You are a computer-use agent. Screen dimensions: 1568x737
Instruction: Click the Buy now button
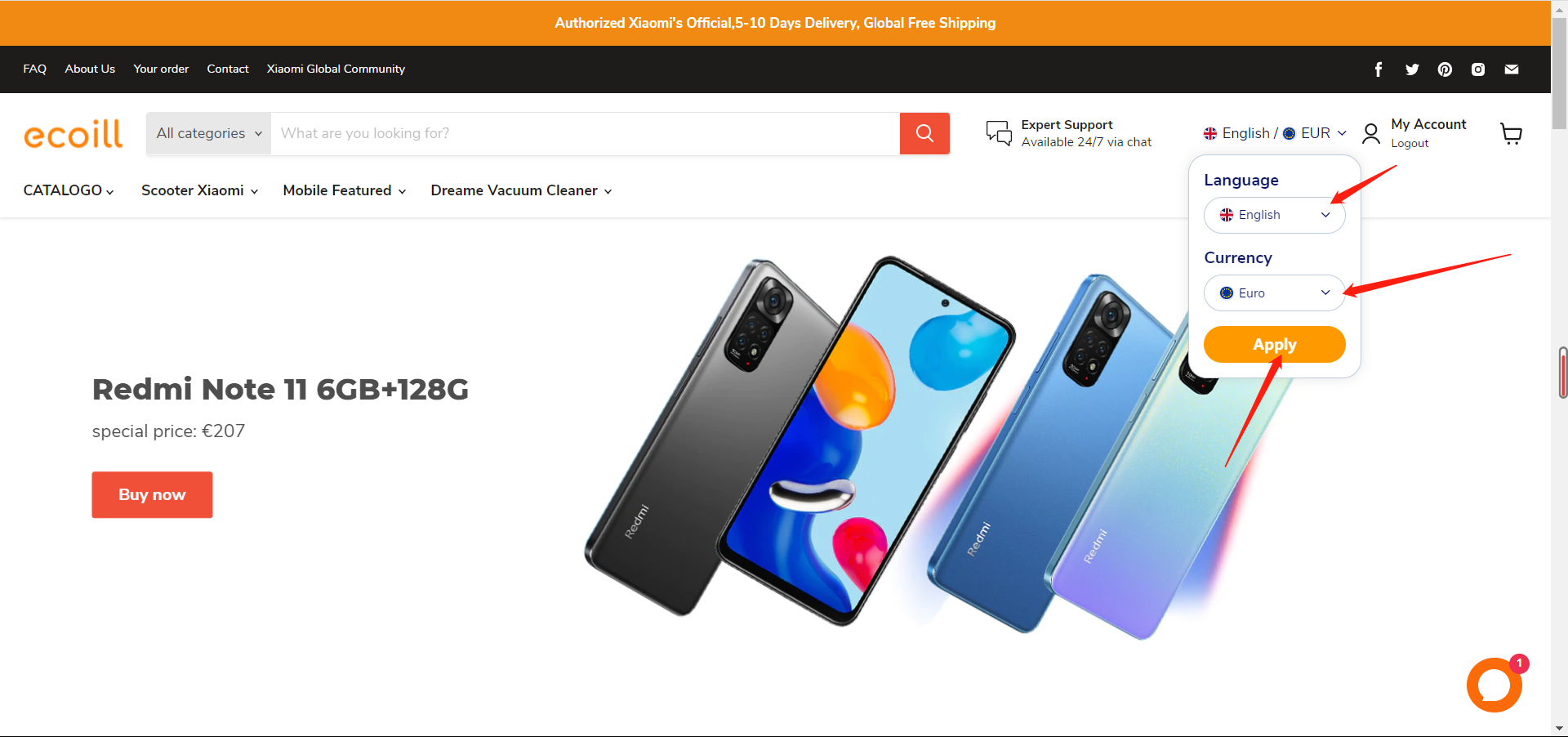[x=152, y=494]
